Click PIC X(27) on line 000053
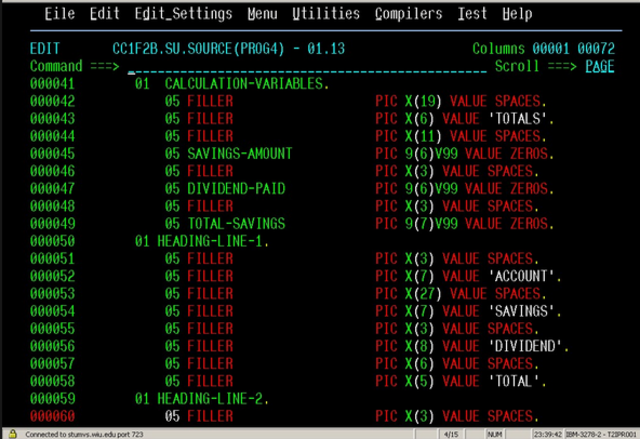This screenshot has height=439, width=640. click(x=408, y=294)
